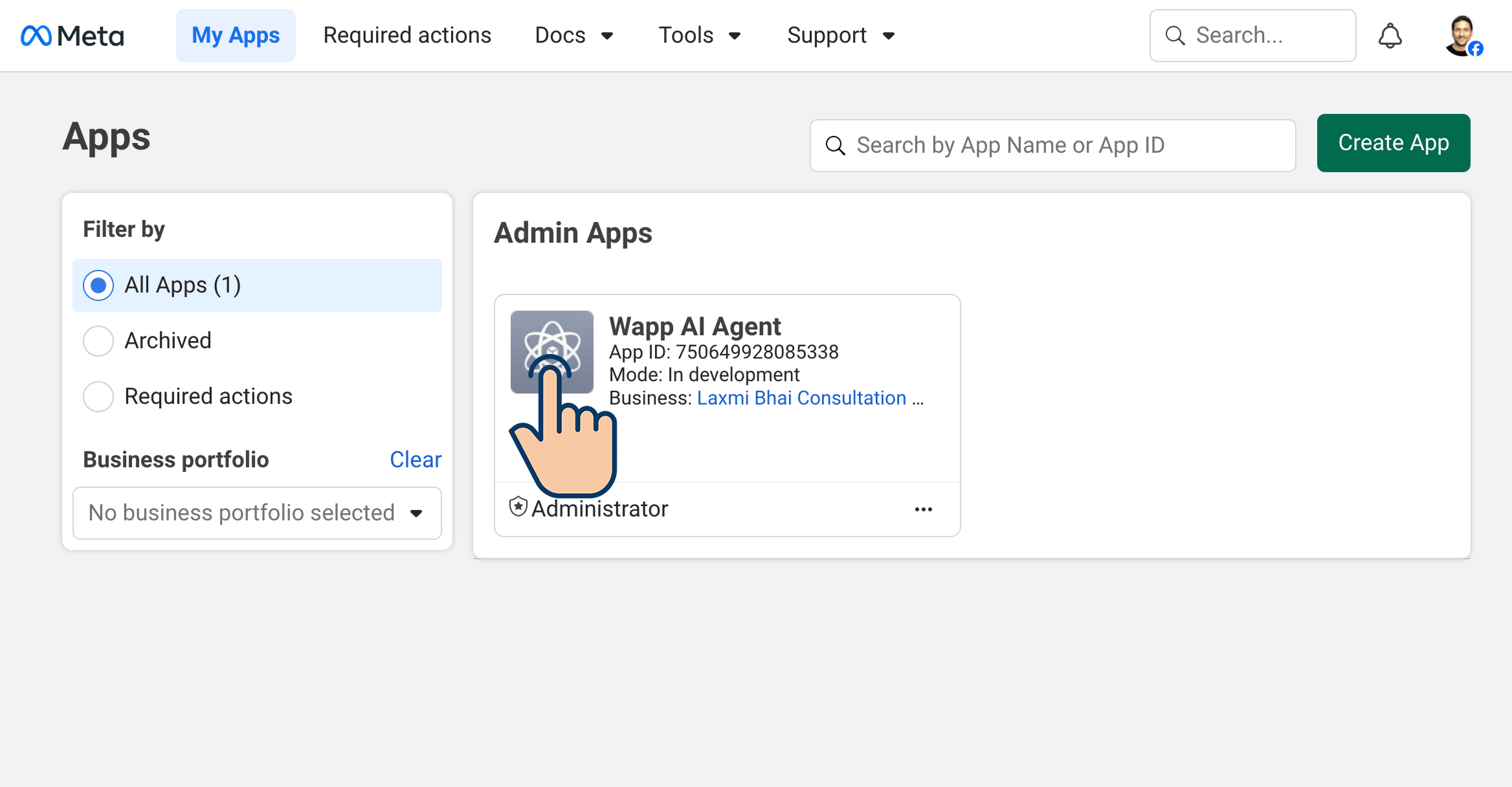Click the Meta logo
This screenshot has width=1512, height=787.
(72, 36)
